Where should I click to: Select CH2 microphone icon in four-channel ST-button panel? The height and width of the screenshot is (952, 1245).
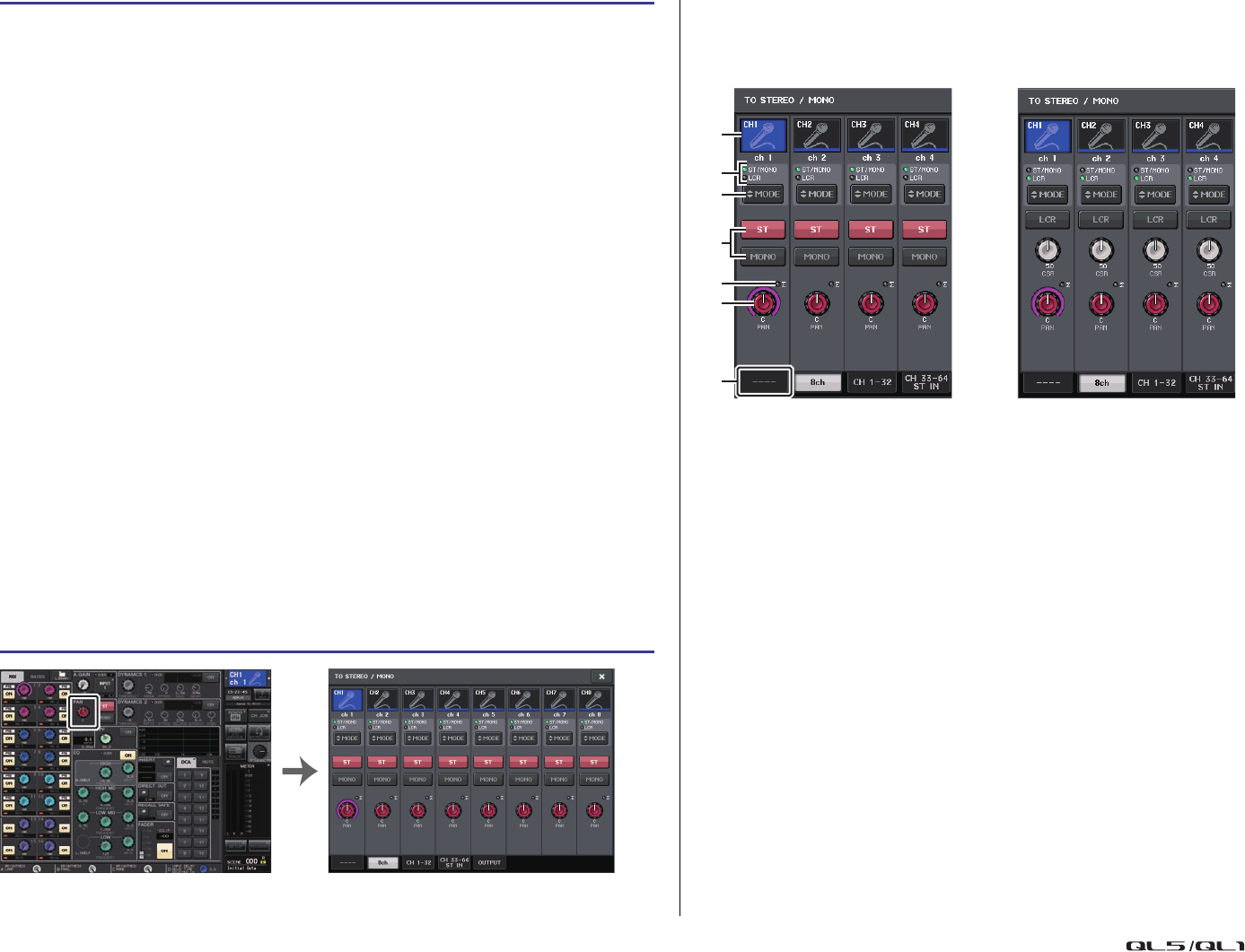tap(817, 135)
